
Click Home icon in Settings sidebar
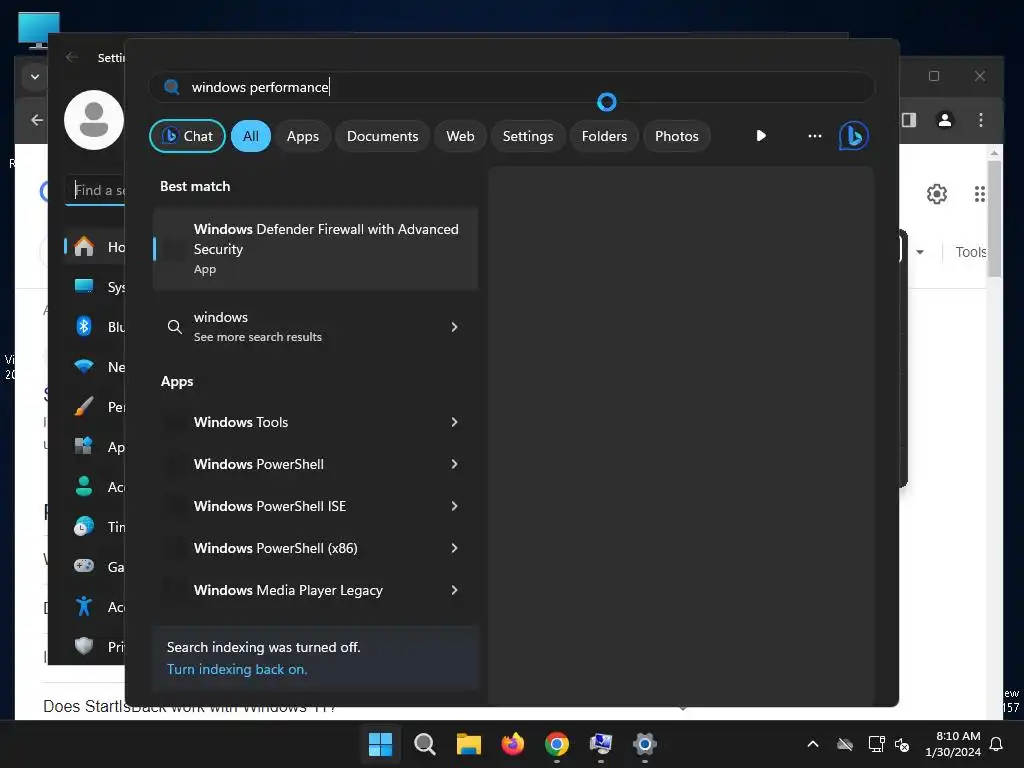coord(84,247)
